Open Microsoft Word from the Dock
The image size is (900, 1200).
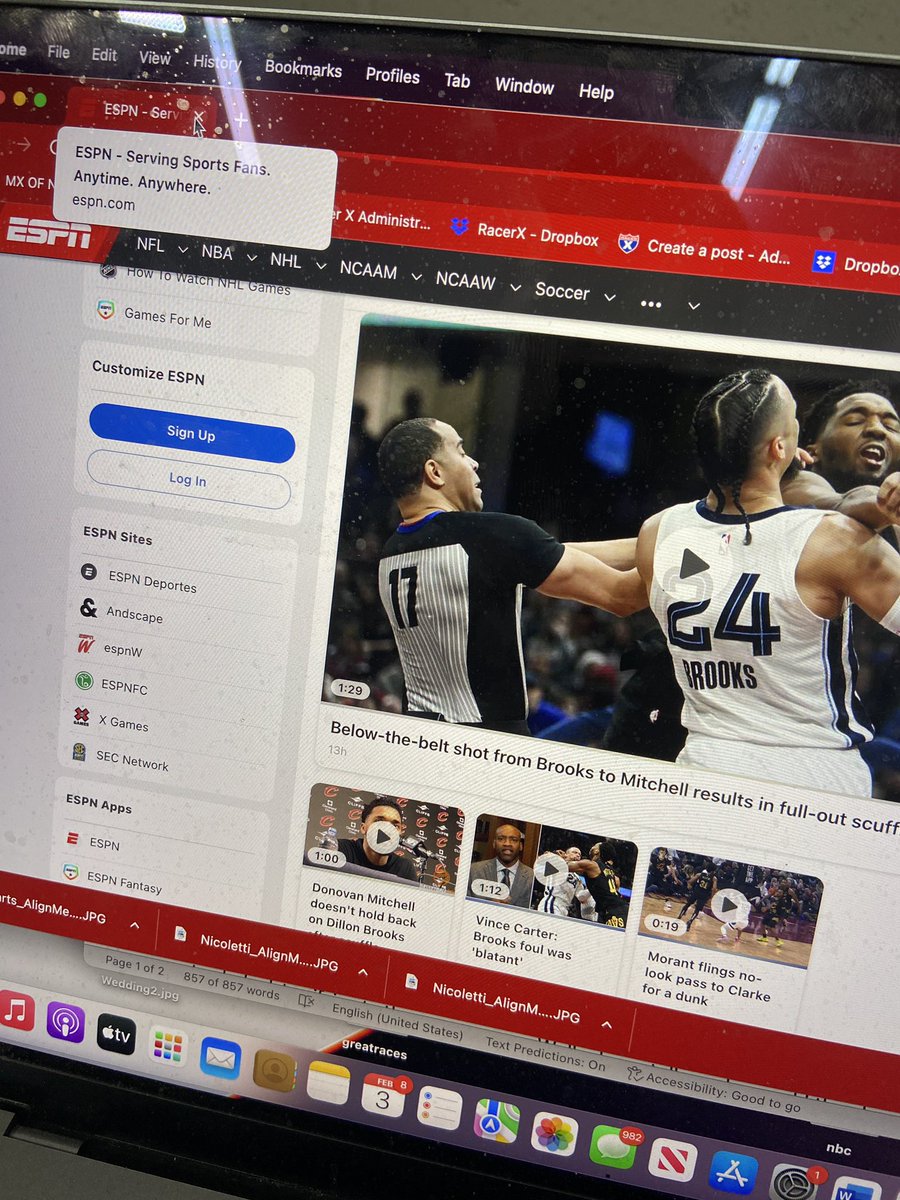pyautogui.click(x=857, y=1191)
